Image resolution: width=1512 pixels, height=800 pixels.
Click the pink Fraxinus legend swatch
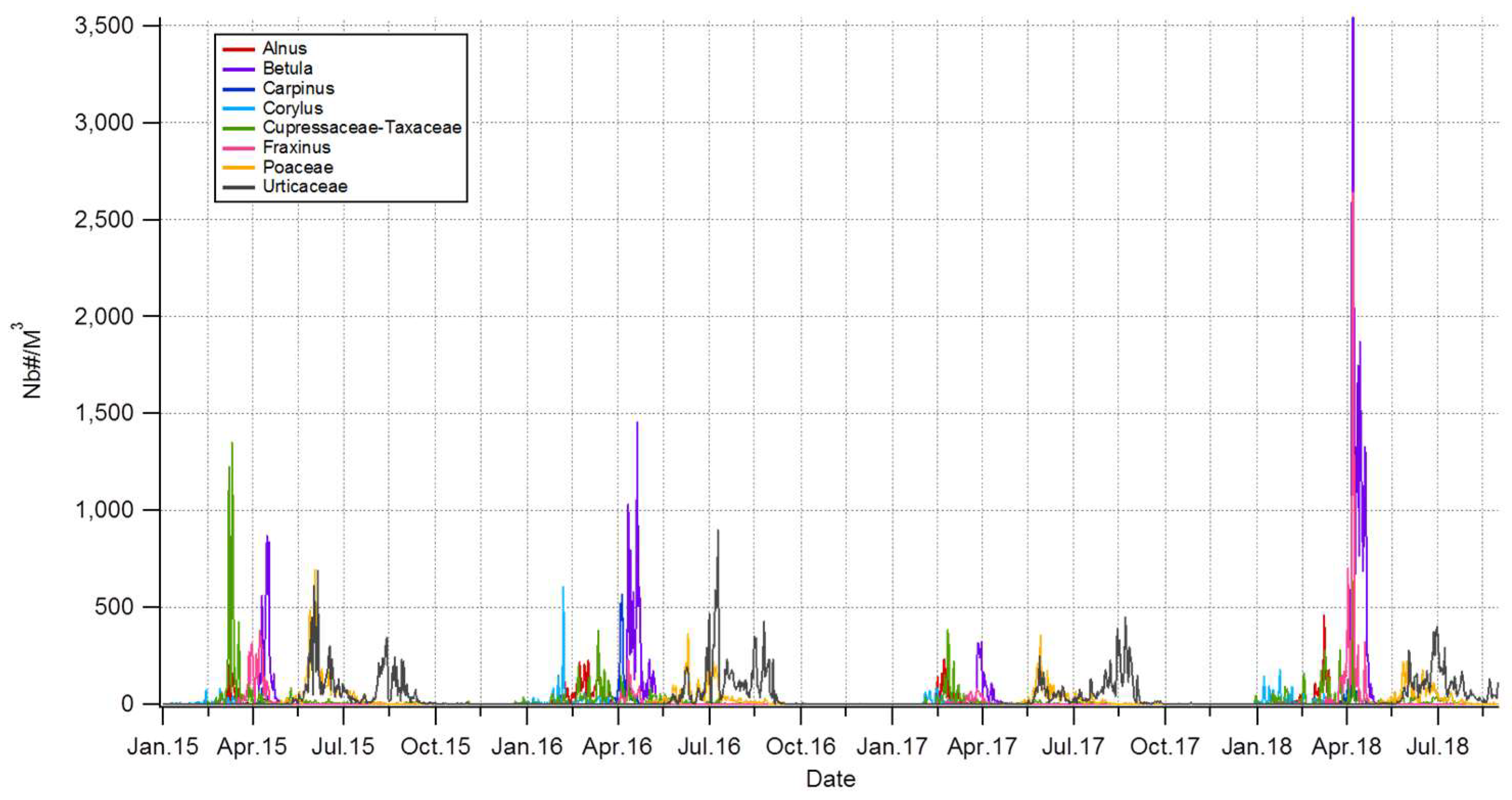(239, 148)
